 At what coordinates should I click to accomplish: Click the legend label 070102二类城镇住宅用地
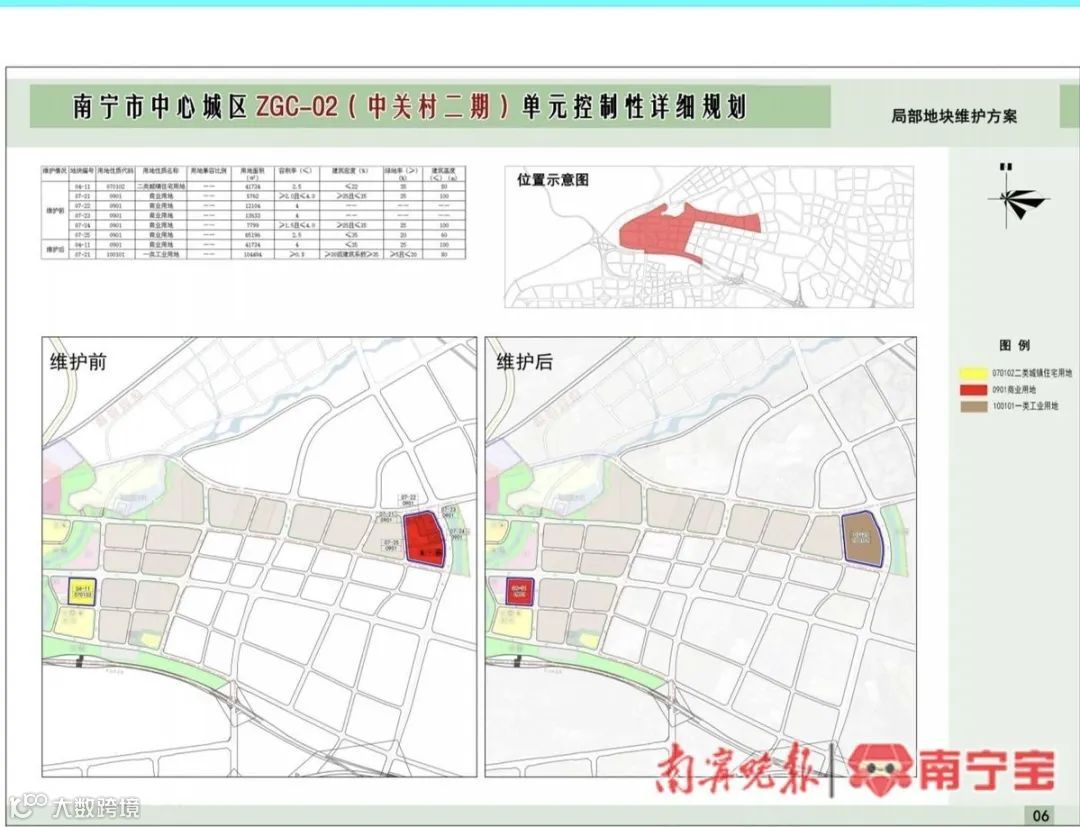click(1032, 373)
